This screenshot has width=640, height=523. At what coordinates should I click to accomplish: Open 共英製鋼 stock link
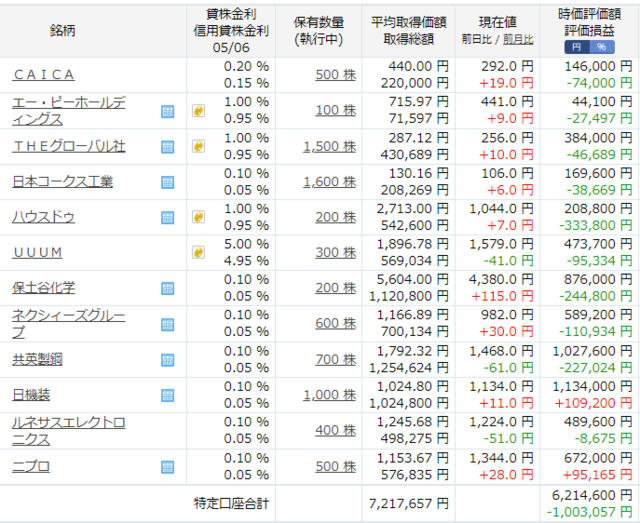pos(37,359)
